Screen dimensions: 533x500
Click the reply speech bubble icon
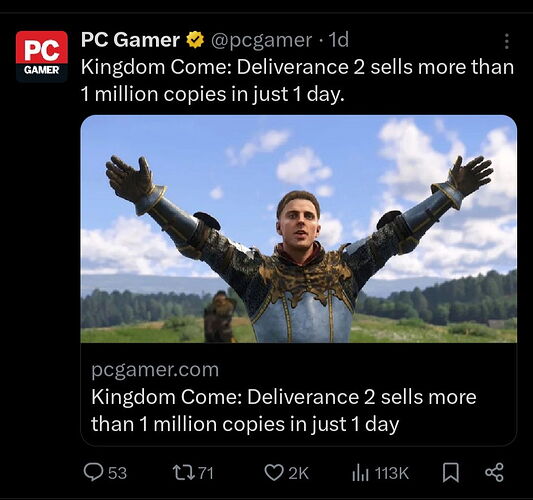(93, 472)
